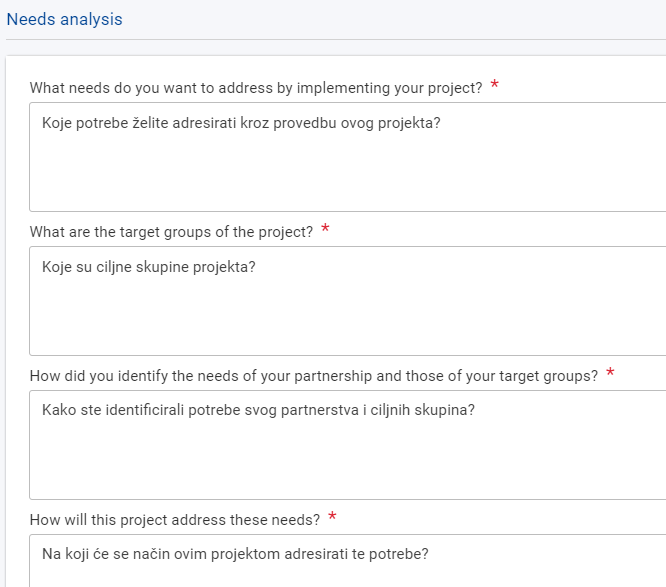The height and width of the screenshot is (587, 666).
Task: Click red asterisk after partnership needs question
Action: [x=610, y=375]
